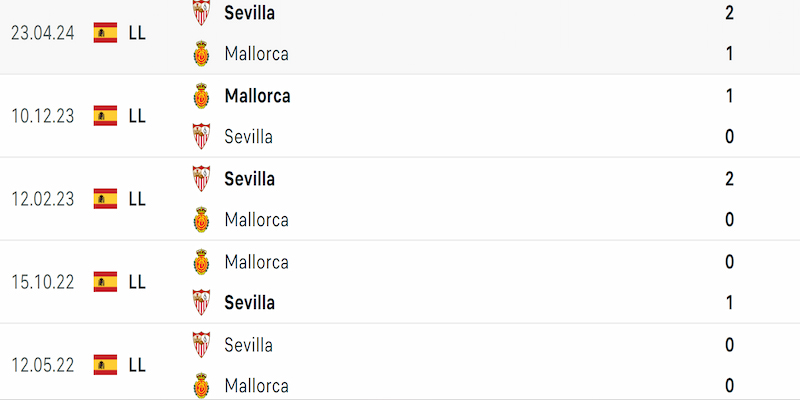
Task: Click Sevilla crest in 23.04.24 match
Action: (201, 12)
